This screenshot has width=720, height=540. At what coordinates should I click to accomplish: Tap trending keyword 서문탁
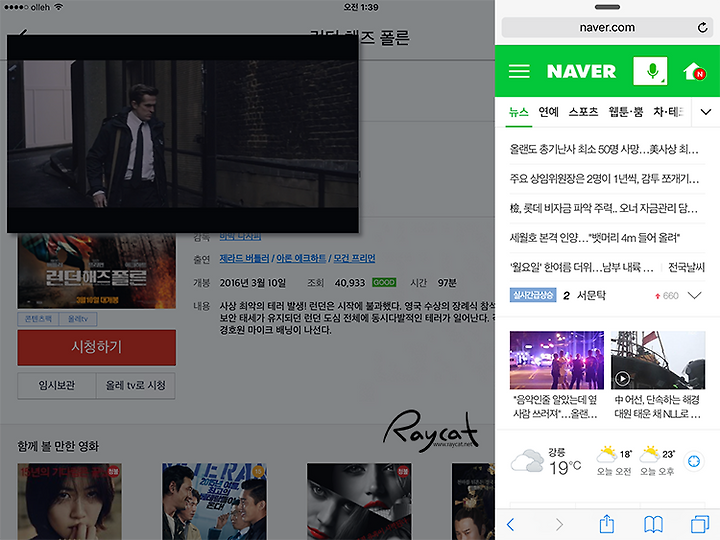pos(591,295)
